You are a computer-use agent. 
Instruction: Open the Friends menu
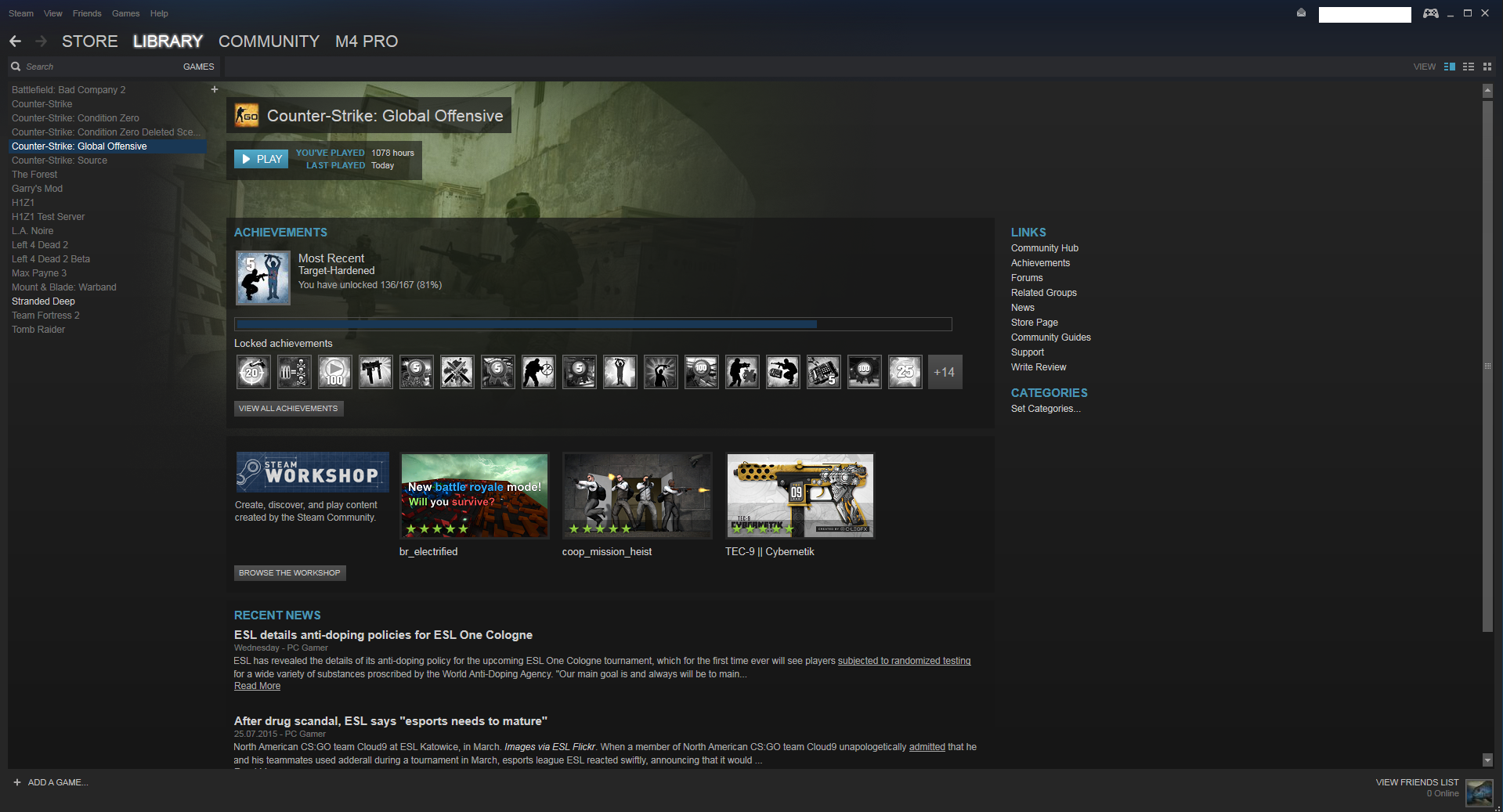(x=87, y=13)
